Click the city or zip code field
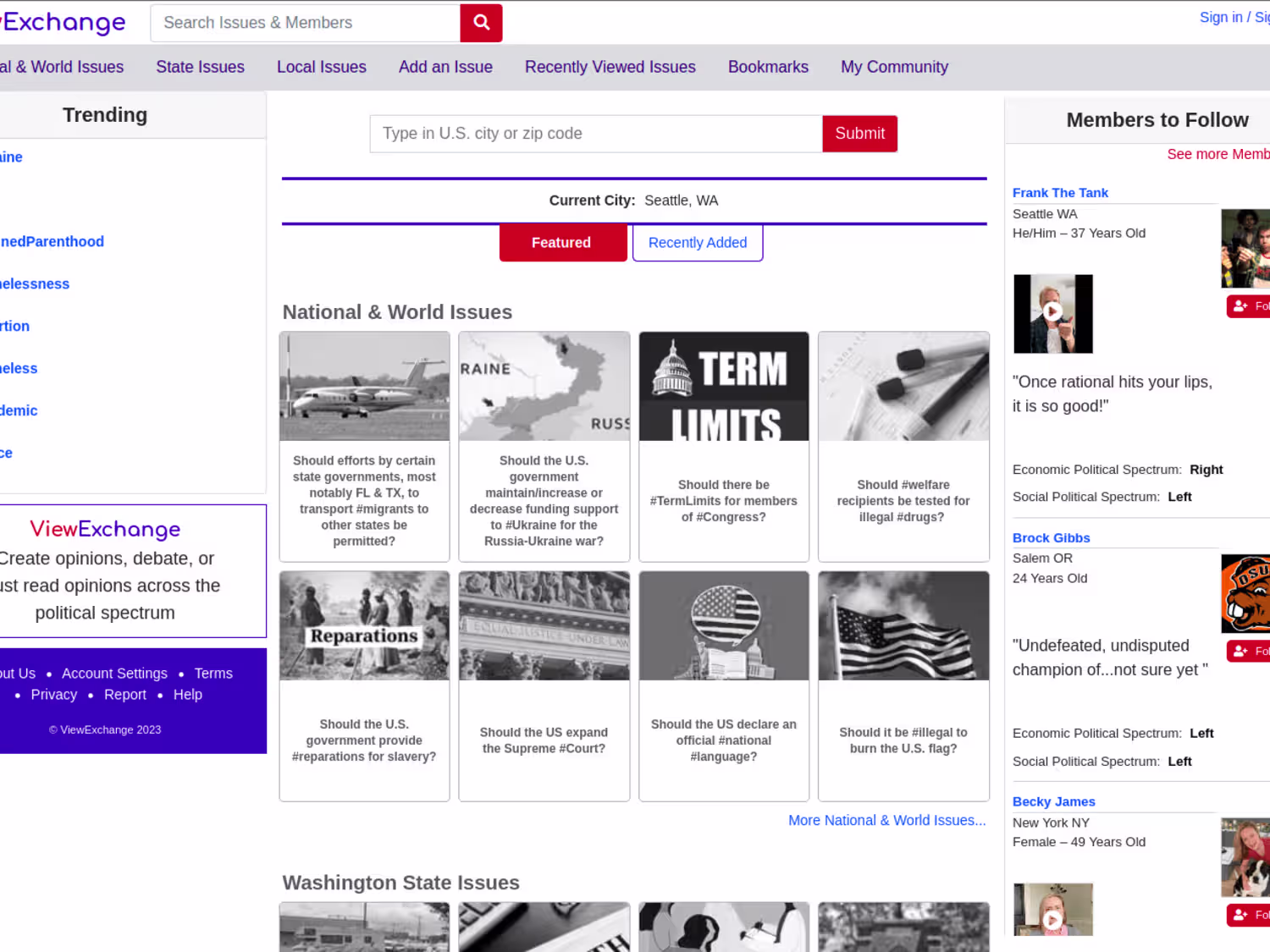Image resolution: width=1270 pixels, height=952 pixels. [x=596, y=134]
